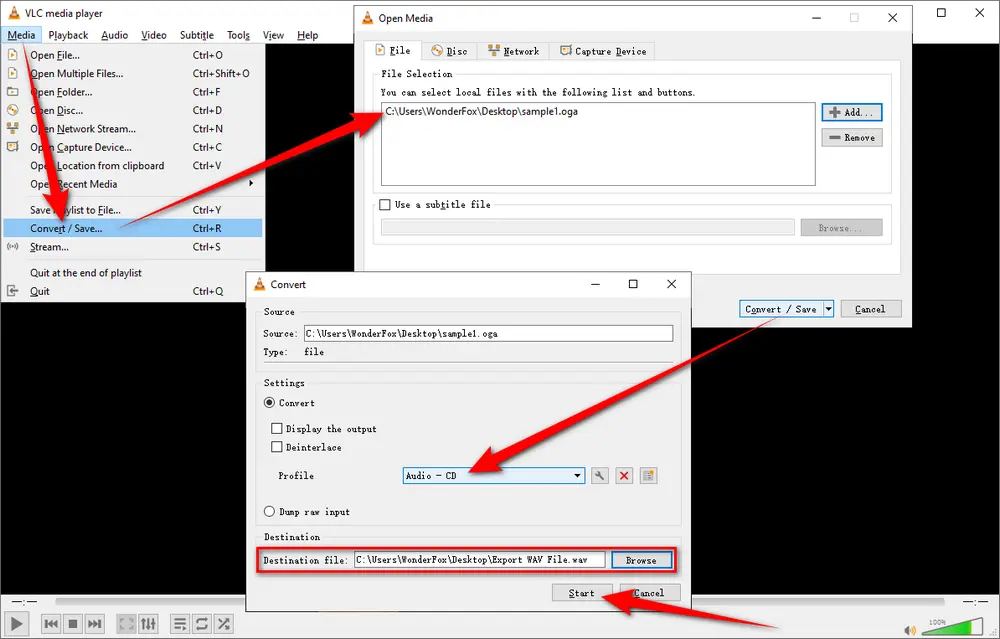Choose Open Disc... menu item
The image size is (1000, 639).
coord(133,111)
